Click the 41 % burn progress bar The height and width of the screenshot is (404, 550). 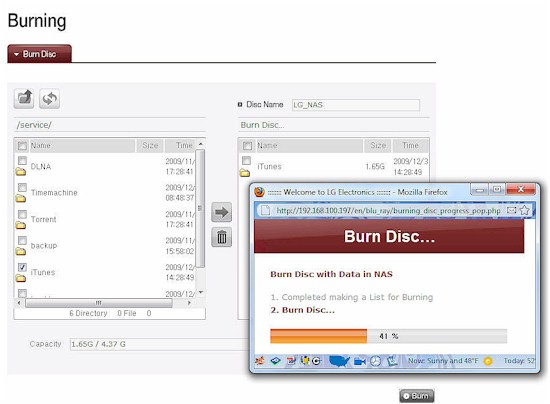point(388,336)
